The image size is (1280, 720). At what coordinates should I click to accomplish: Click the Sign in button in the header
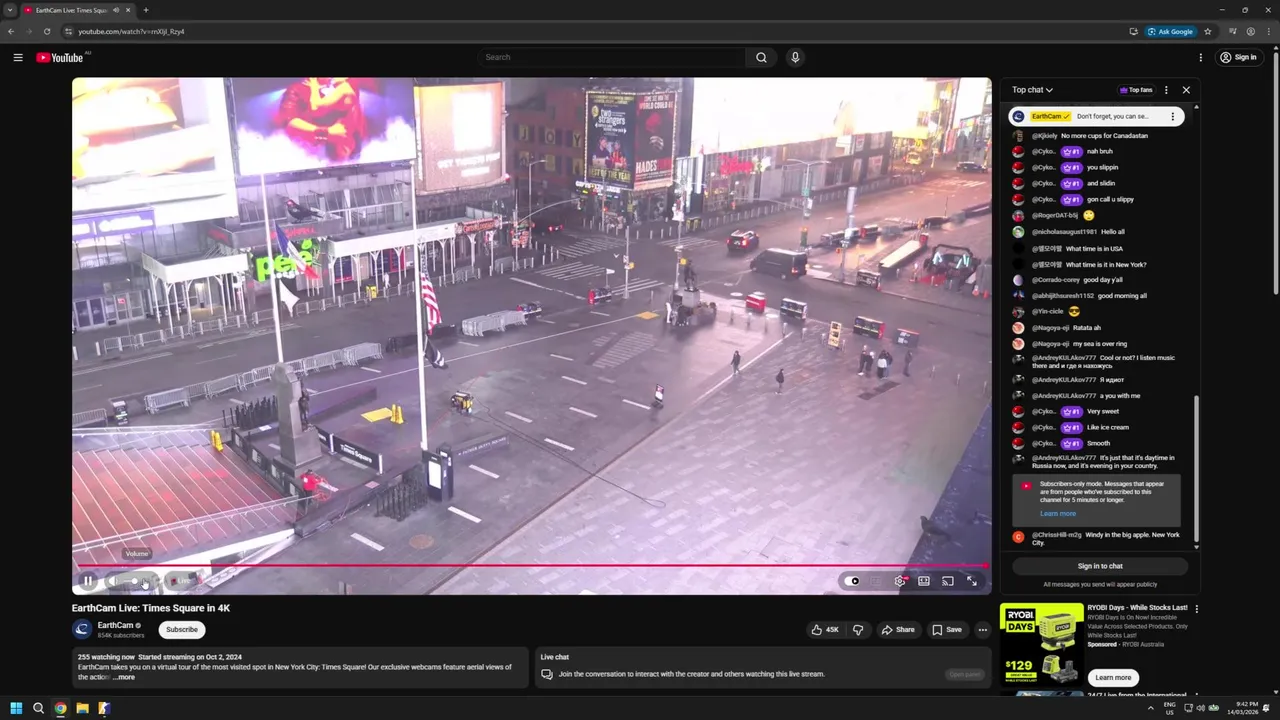point(1238,57)
